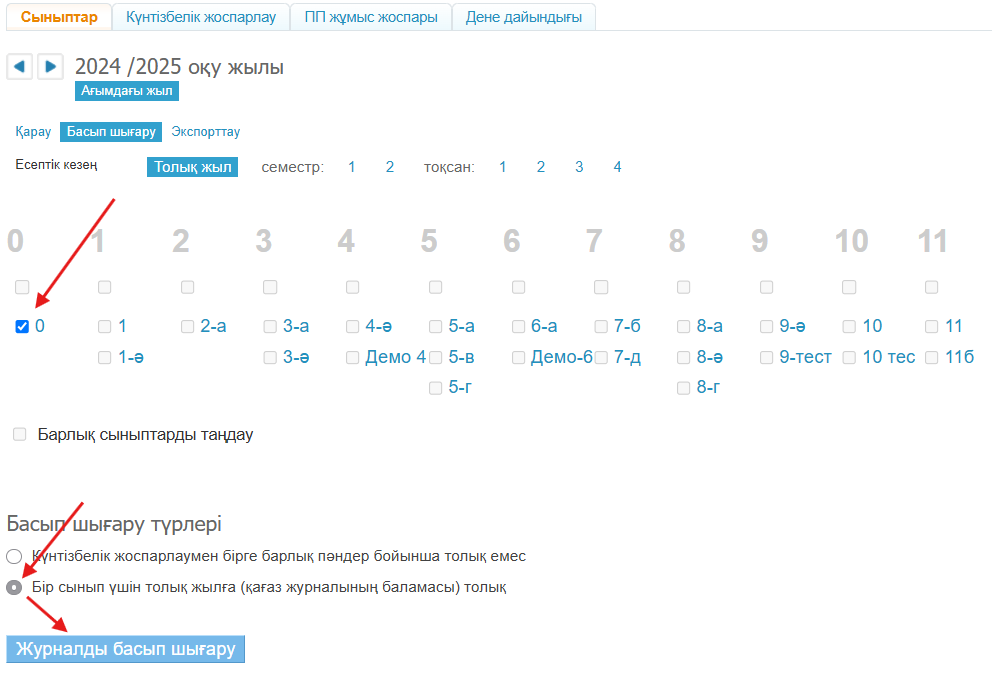The height and width of the screenshot is (674, 992).
Task: Click the left arrow to view previous year
Action: [x=19, y=66]
